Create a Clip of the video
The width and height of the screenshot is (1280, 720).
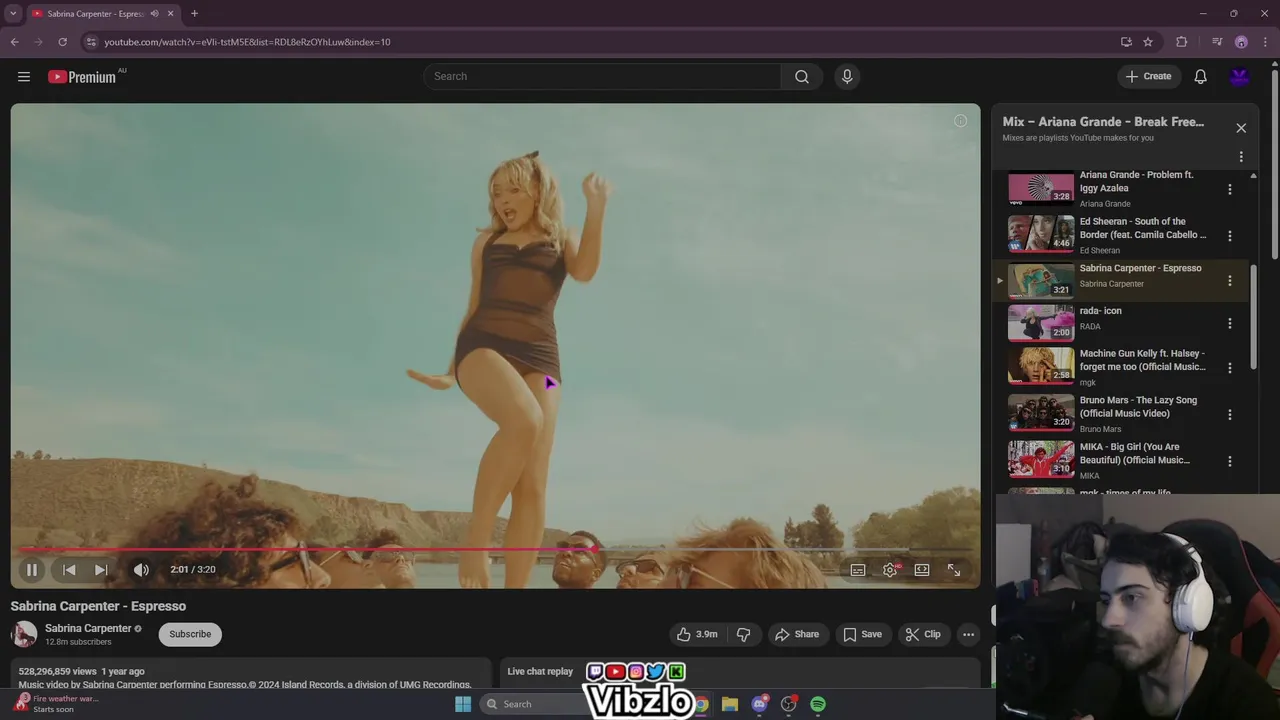(923, 634)
